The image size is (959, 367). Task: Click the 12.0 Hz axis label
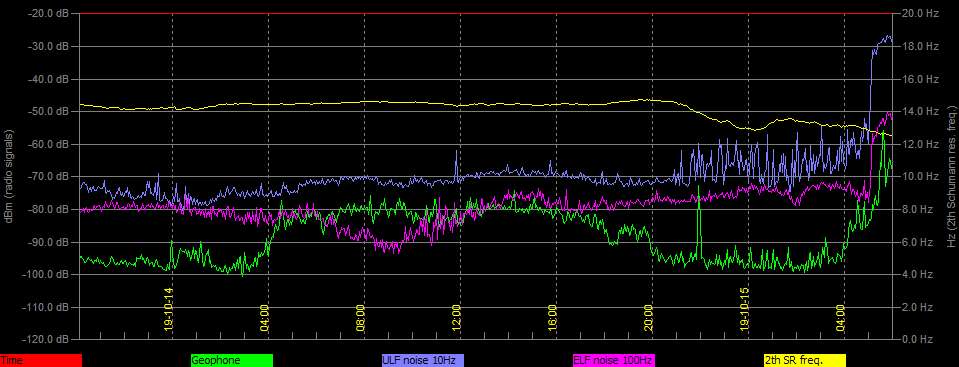click(x=919, y=144)
